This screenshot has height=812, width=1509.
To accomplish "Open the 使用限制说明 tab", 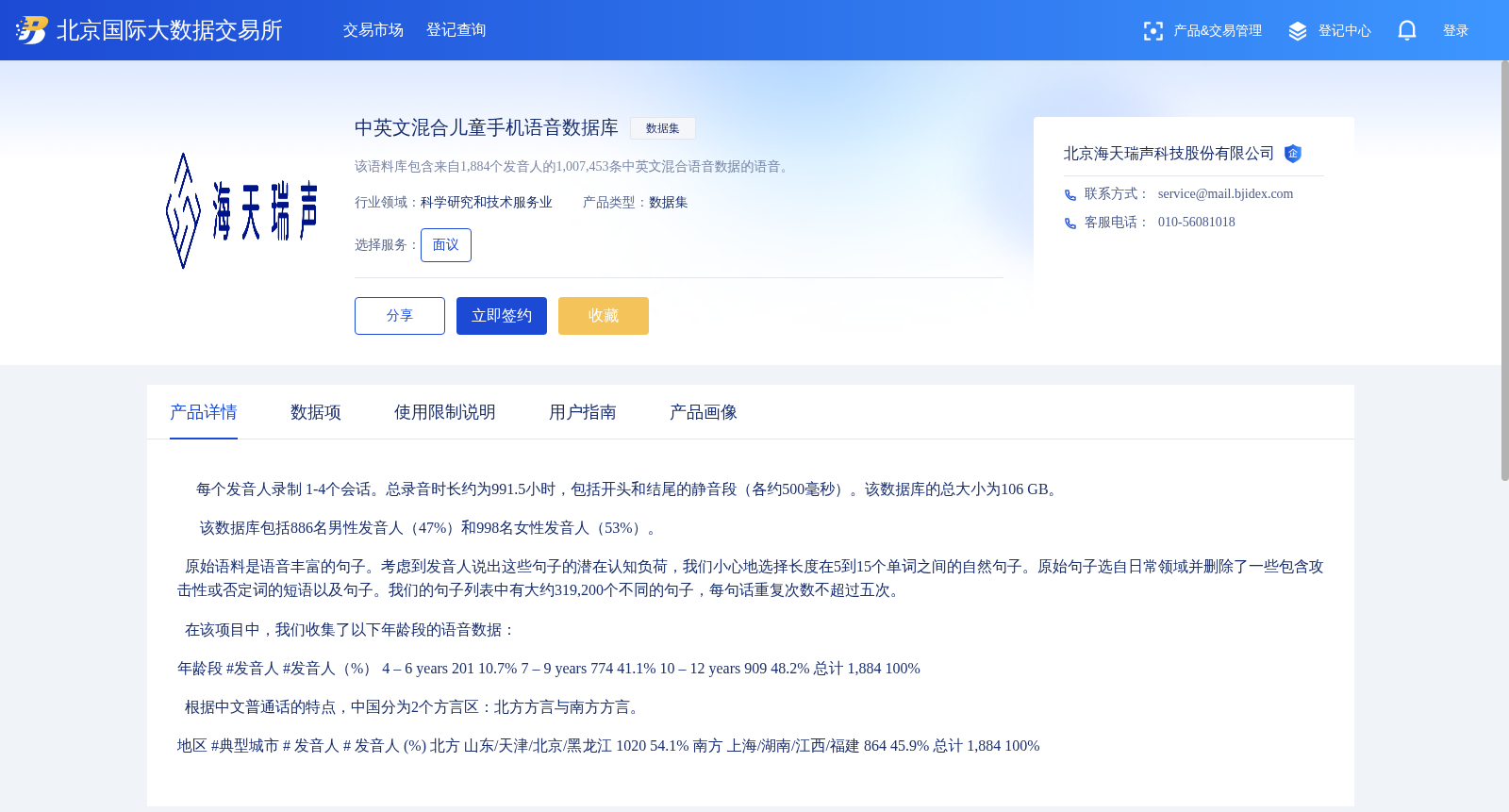I will (x=445, y=412).
